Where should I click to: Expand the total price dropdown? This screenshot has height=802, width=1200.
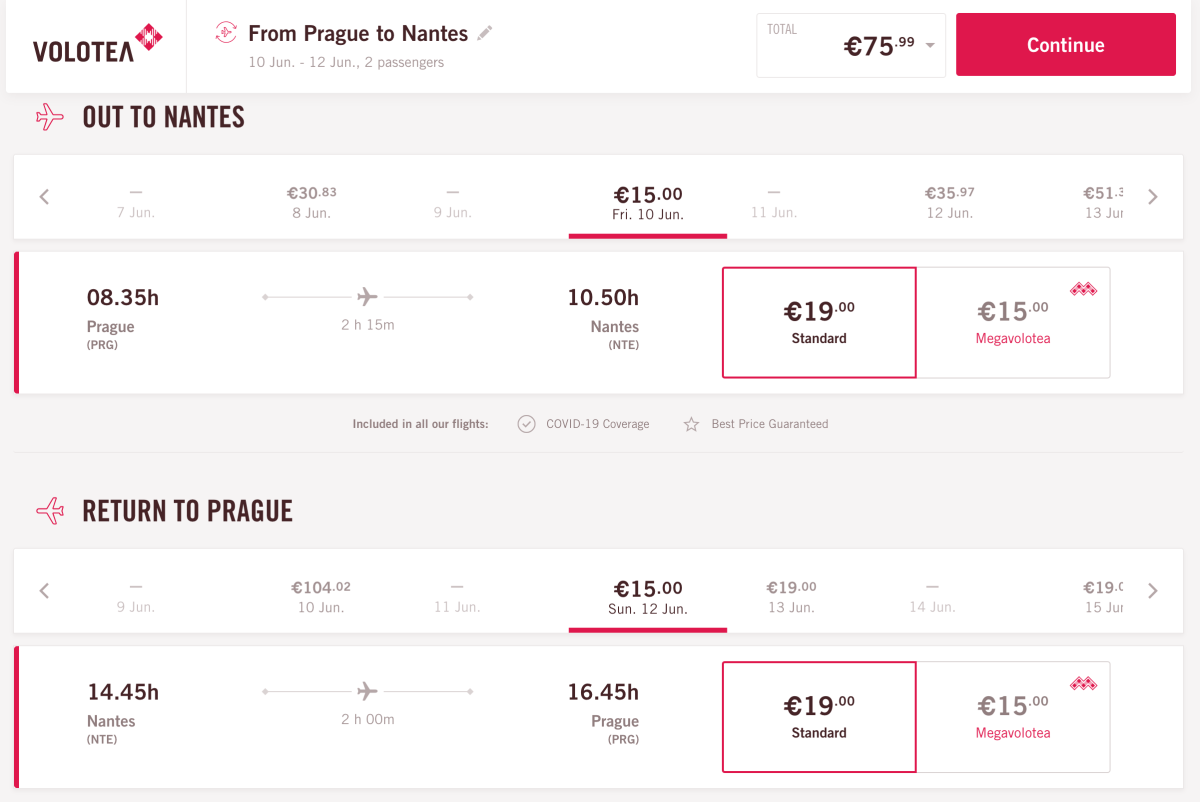pyautogui.click(x=930, y=46)
